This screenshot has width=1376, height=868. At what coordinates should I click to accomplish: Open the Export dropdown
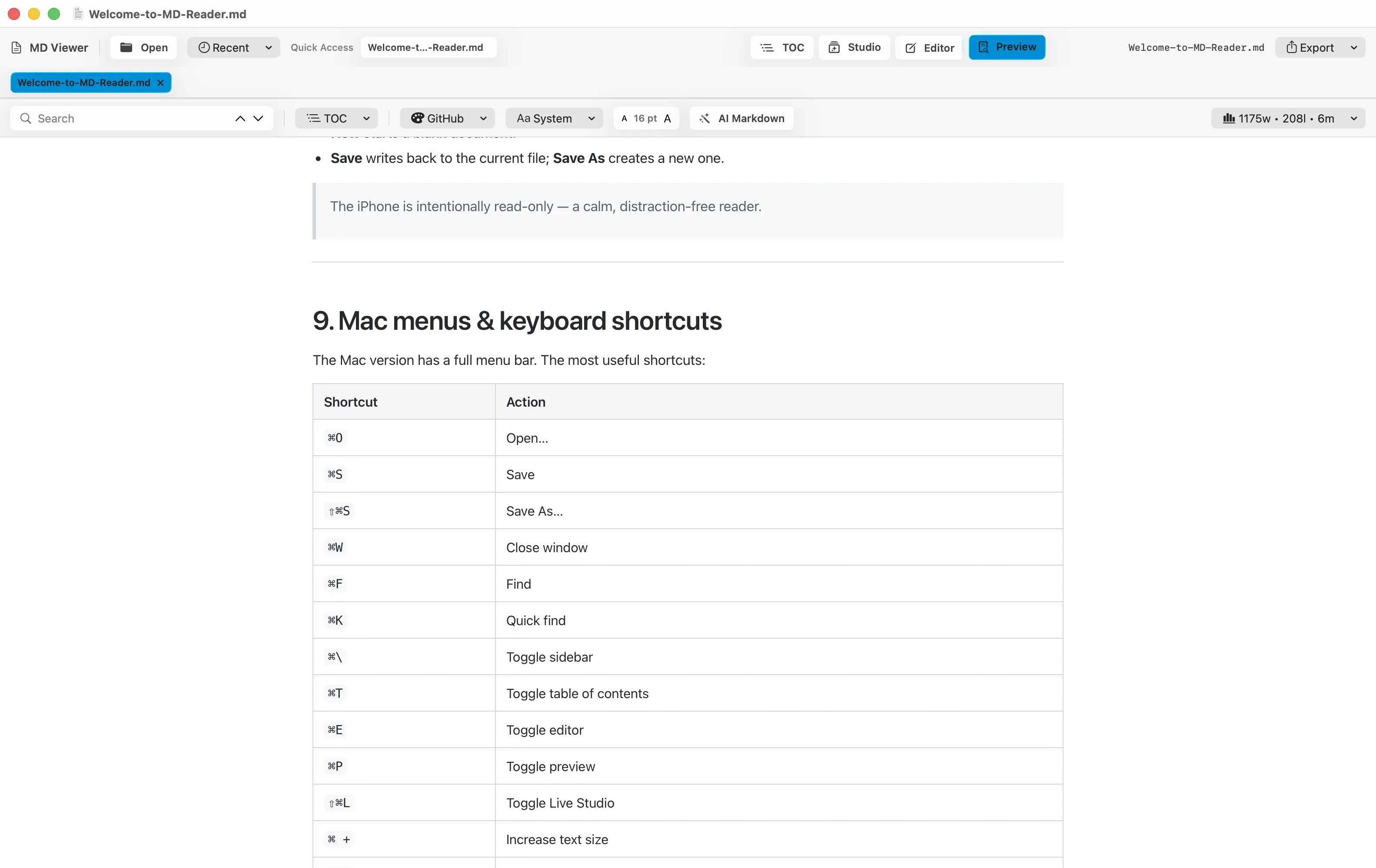point(1320,47)
